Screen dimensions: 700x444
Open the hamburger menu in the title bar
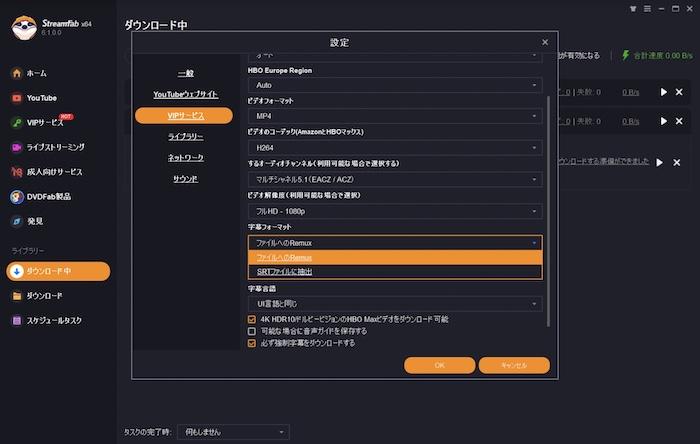(x=647, y=9)
